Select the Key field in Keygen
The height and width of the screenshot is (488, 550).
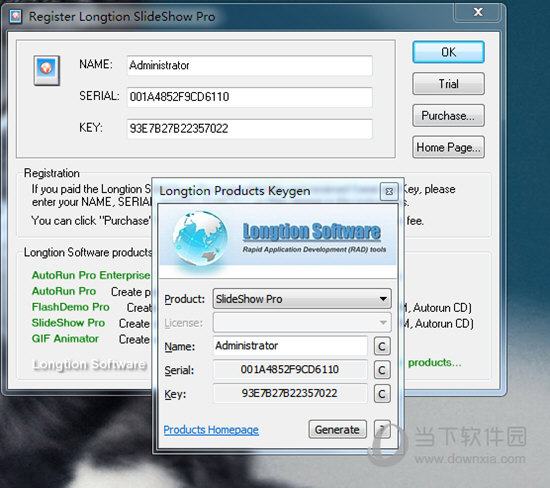pyautogui.click(x=290, y=393)
